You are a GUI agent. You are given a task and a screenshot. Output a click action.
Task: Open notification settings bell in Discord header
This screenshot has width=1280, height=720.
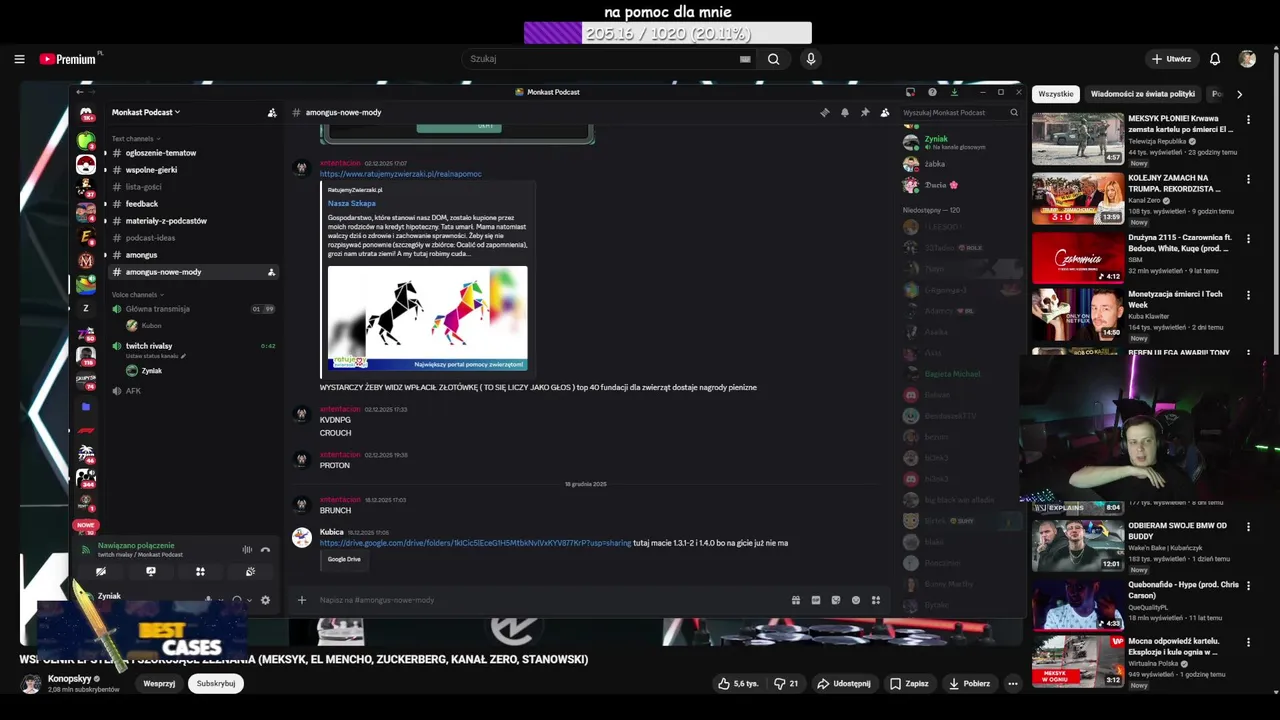[845, 112]
